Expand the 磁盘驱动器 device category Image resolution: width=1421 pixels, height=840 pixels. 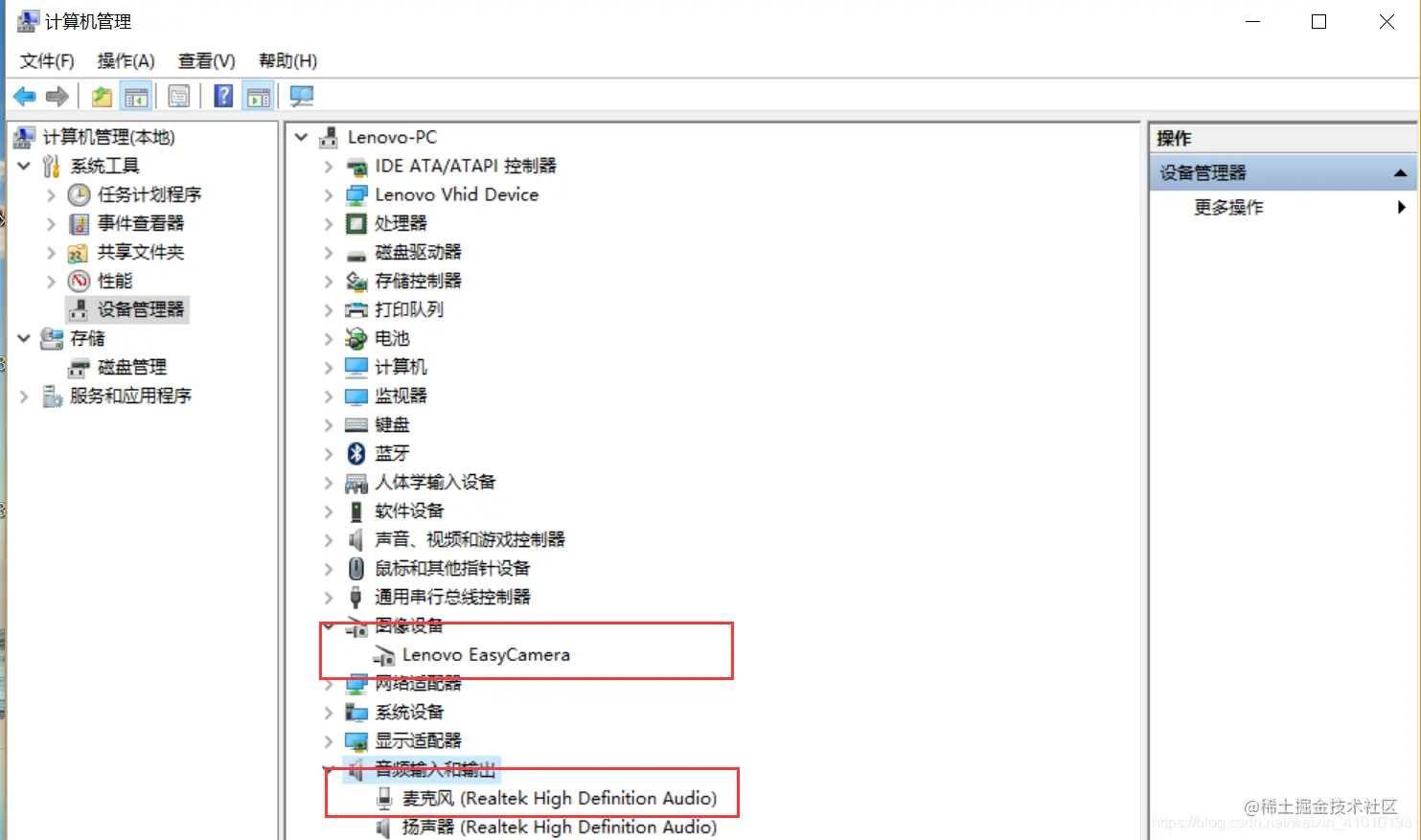(329, 253)
